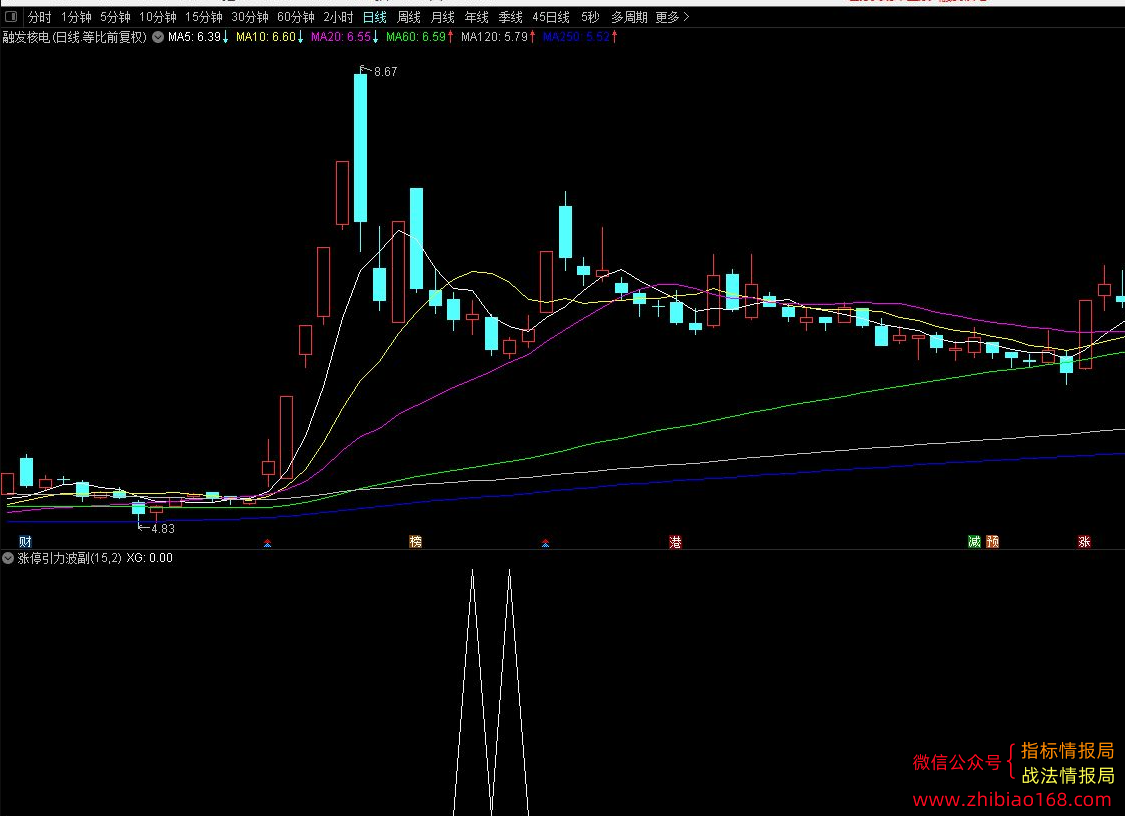Click the arrow marker left of 榜
The width and height of the screenshot is (1125, 816).
268,543
